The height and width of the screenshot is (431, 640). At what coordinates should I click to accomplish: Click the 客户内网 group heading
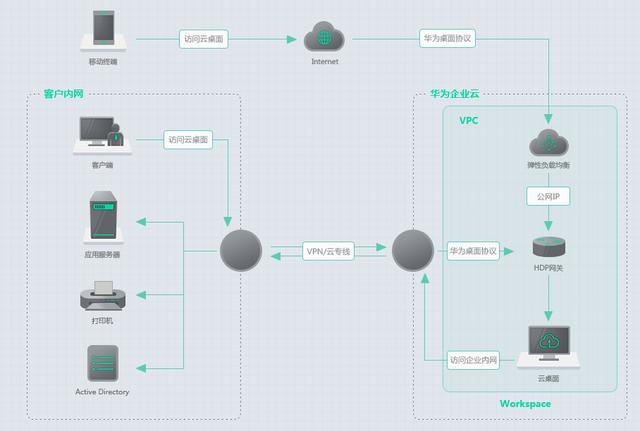coord(63,94)
